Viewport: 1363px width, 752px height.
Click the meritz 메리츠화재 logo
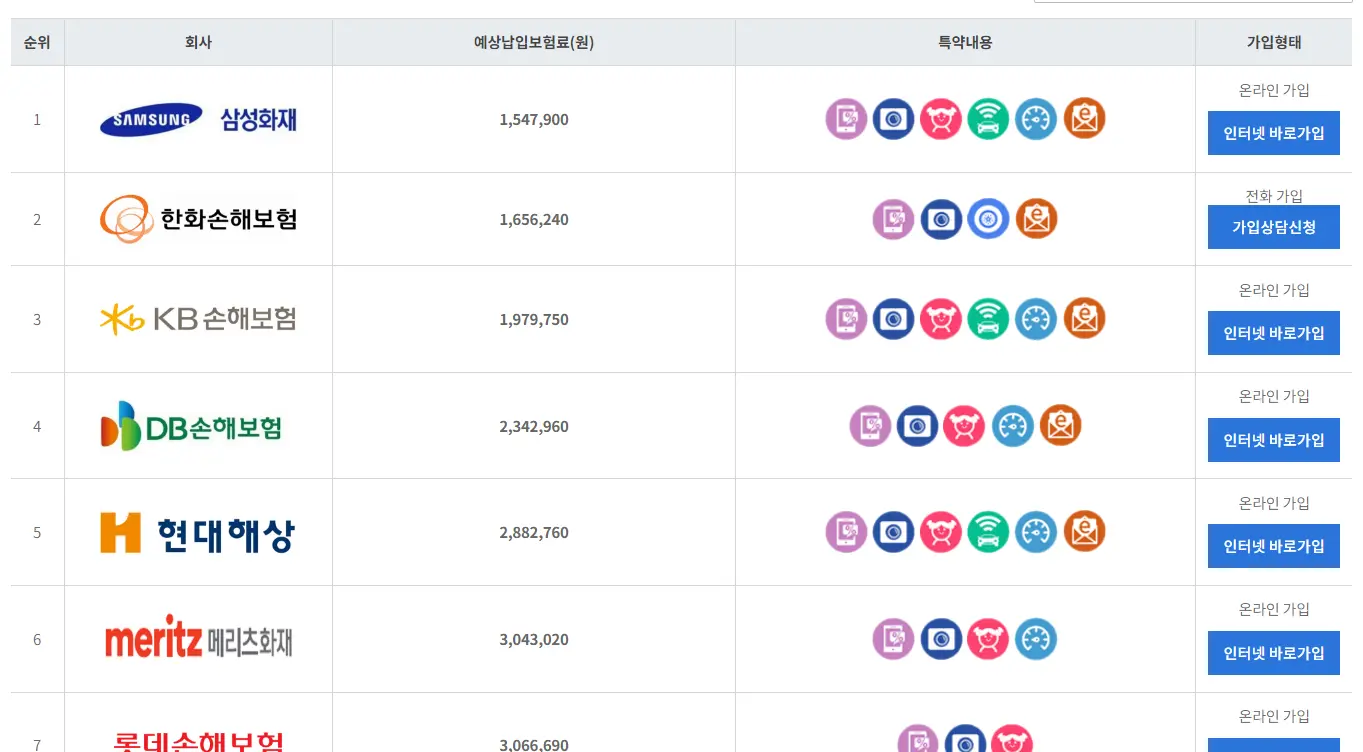(198, 638)
